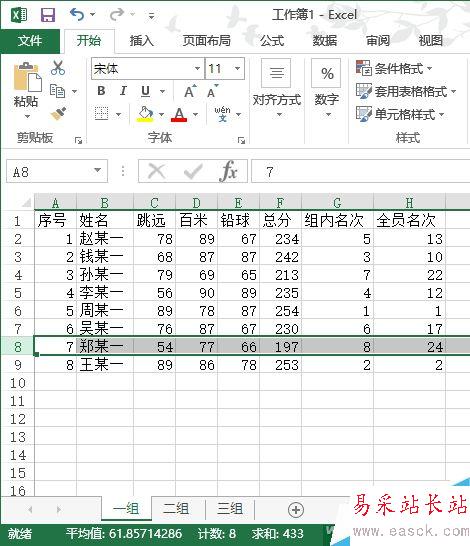Image resolution: width=470 pixels, height=546 pixels.
Task: Open Conditional Formatting menu
Action: pyautogui.click(x=394, y=68)
